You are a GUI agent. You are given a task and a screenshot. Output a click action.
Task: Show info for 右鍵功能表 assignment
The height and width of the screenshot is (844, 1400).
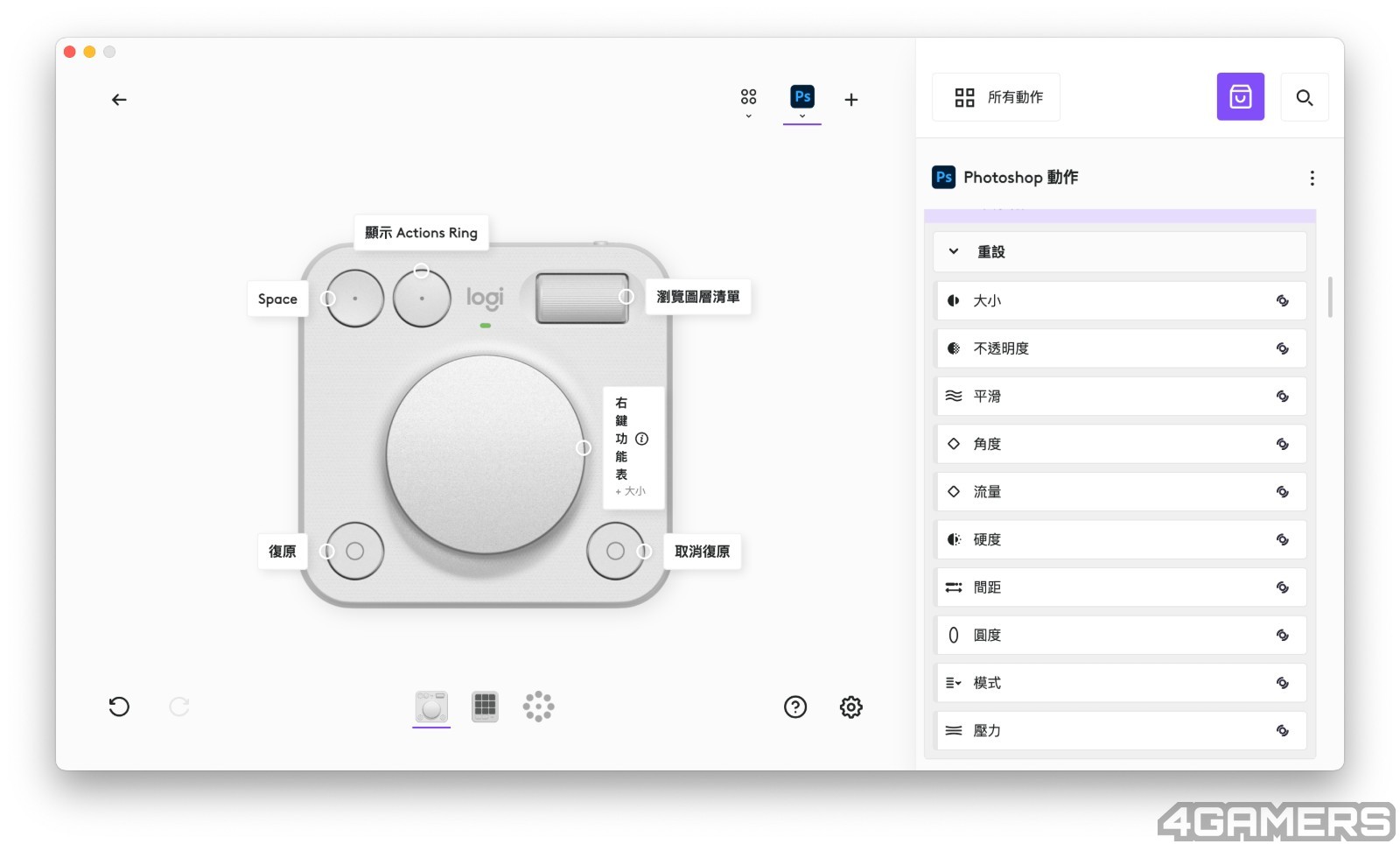click(x=641, y=439)
